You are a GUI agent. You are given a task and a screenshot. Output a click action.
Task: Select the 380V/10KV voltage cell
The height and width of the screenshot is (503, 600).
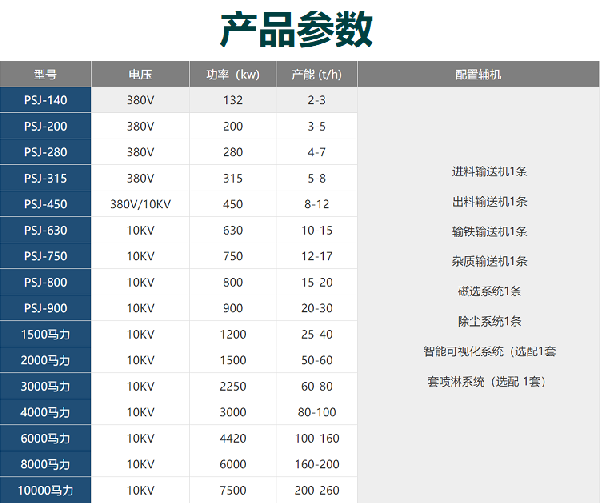[140, 204]
